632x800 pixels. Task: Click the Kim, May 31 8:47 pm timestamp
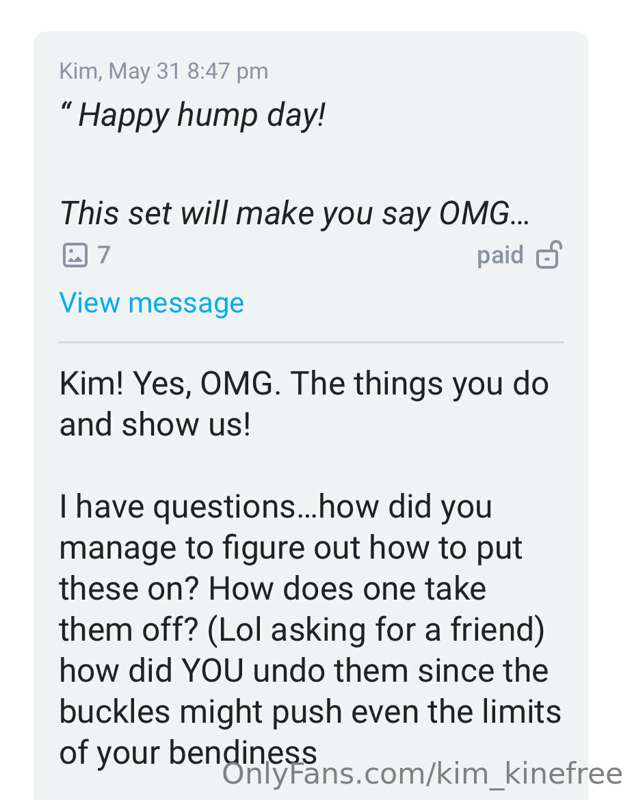164,71
